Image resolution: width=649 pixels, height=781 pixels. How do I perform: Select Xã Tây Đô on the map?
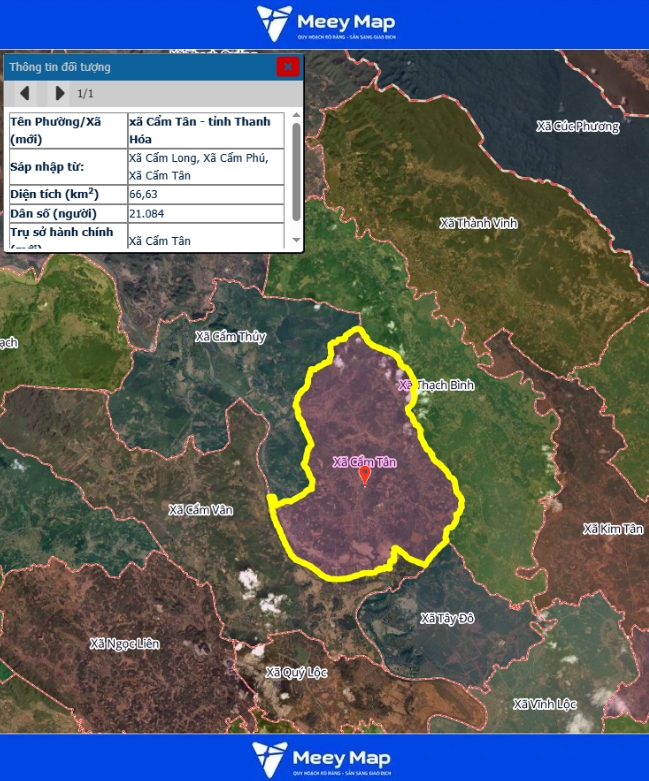(x=447, y=618)
